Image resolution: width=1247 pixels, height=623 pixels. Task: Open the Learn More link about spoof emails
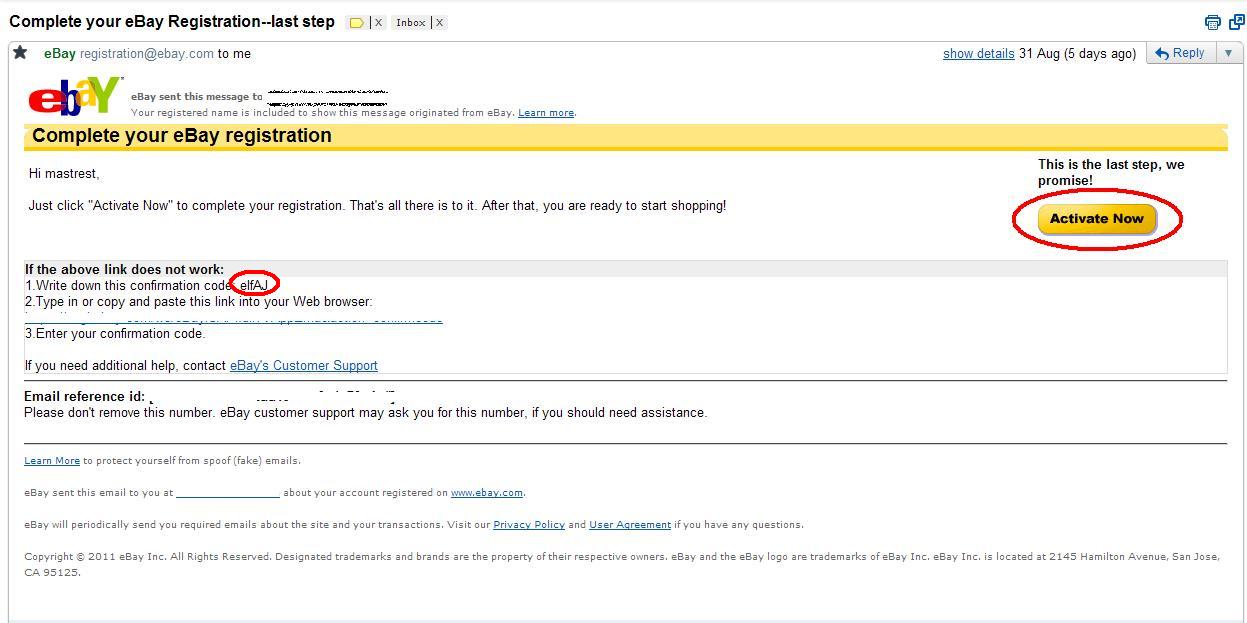coord(52,461)
